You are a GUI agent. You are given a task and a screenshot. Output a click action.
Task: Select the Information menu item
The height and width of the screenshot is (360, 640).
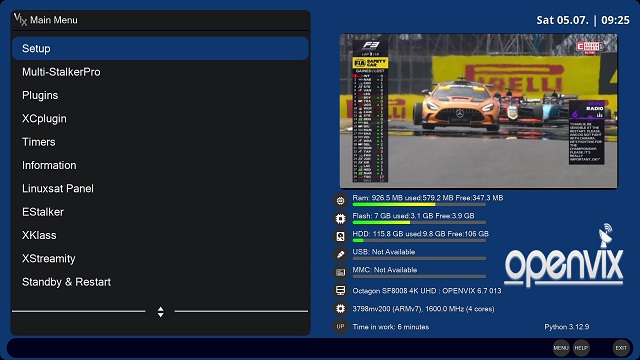pos(160,165)
